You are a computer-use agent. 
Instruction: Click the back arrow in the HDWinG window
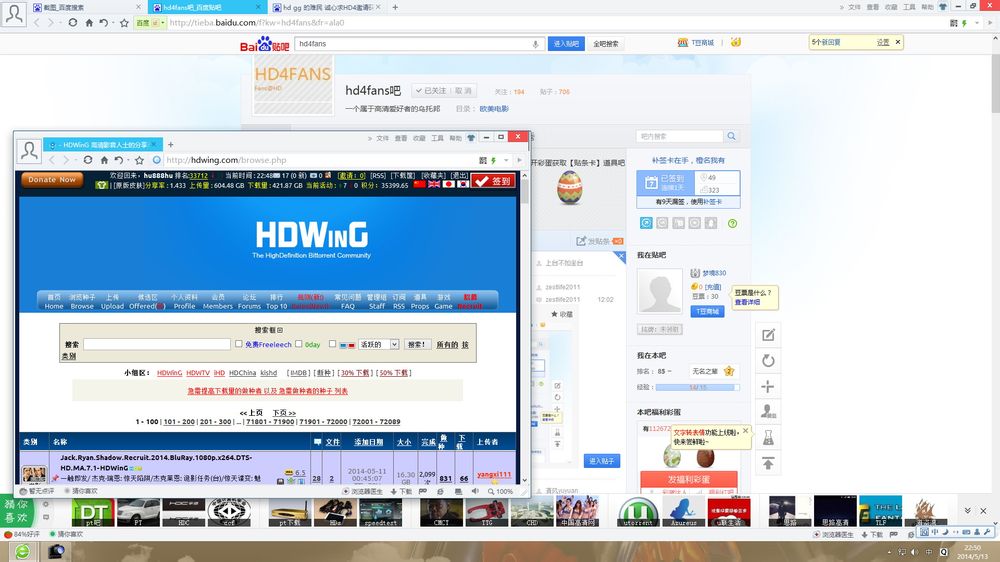[52, 160]
